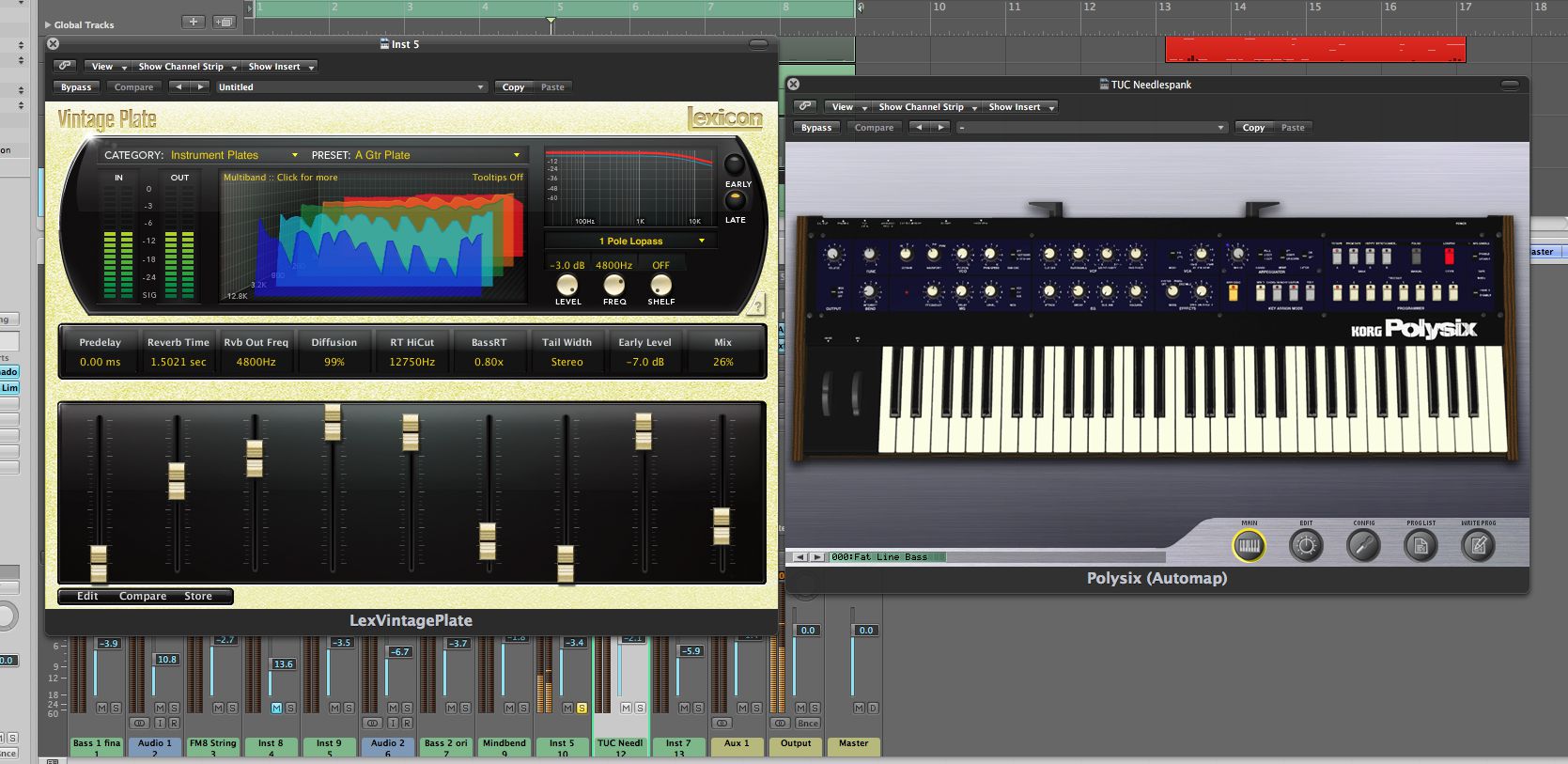
Task: Click the stereo format icon on Aux 1 channel
Action: [722, 724]
